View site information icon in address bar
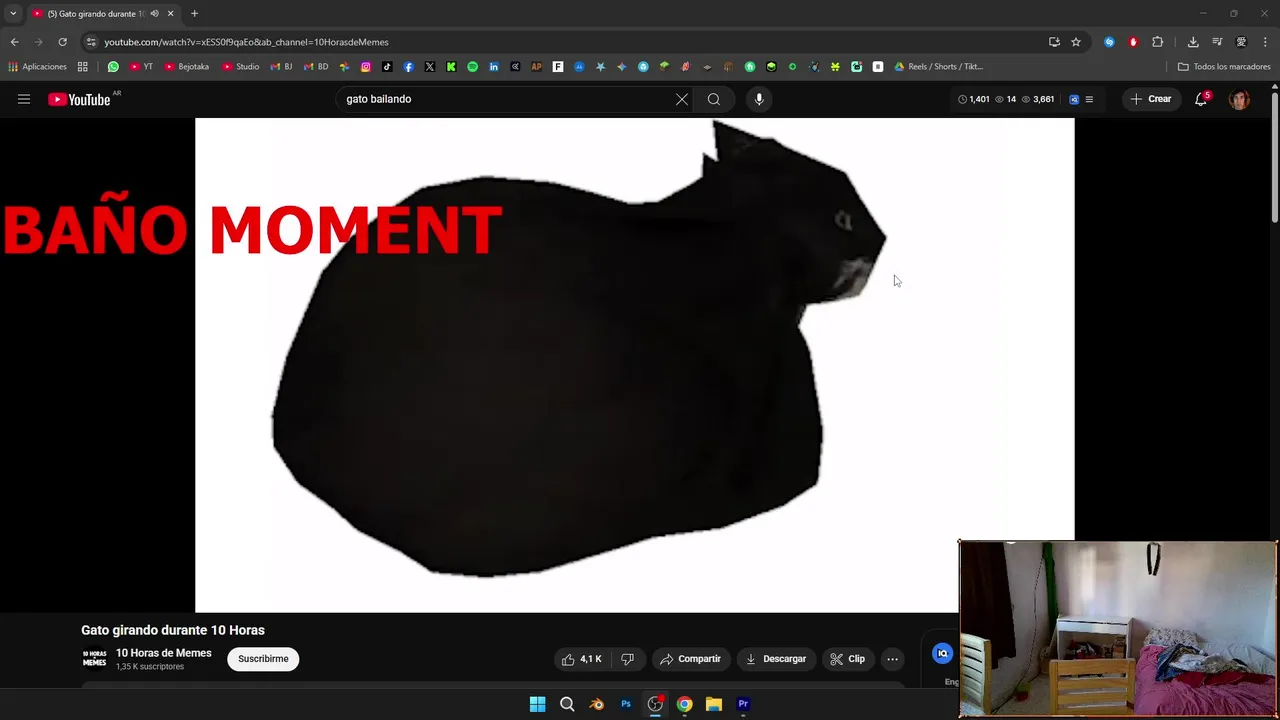This screenshot has height=720, width=1280. click(91, 42)
